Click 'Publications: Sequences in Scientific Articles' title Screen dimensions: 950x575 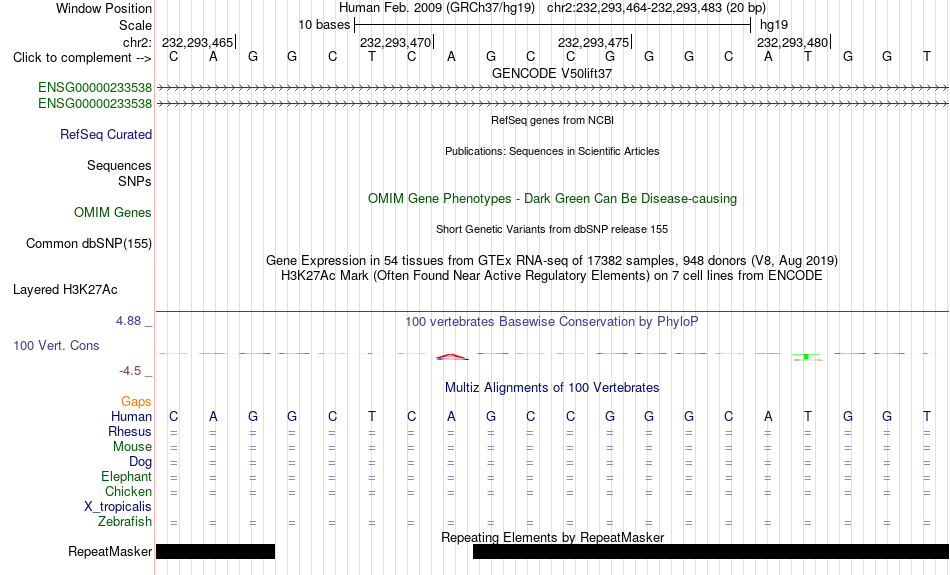point(552,151)
